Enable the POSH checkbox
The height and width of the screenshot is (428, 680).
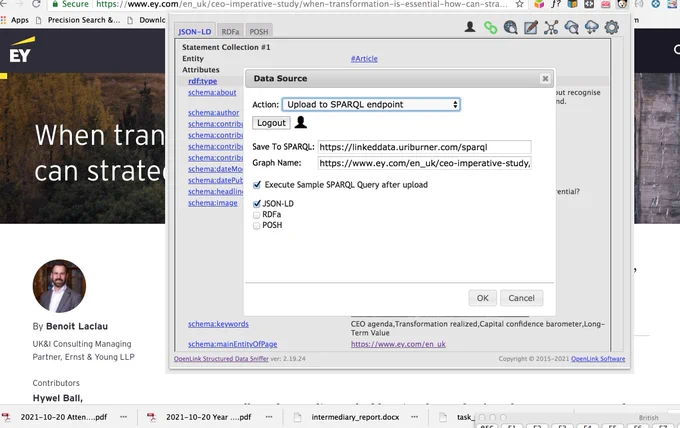click(257, 225)
